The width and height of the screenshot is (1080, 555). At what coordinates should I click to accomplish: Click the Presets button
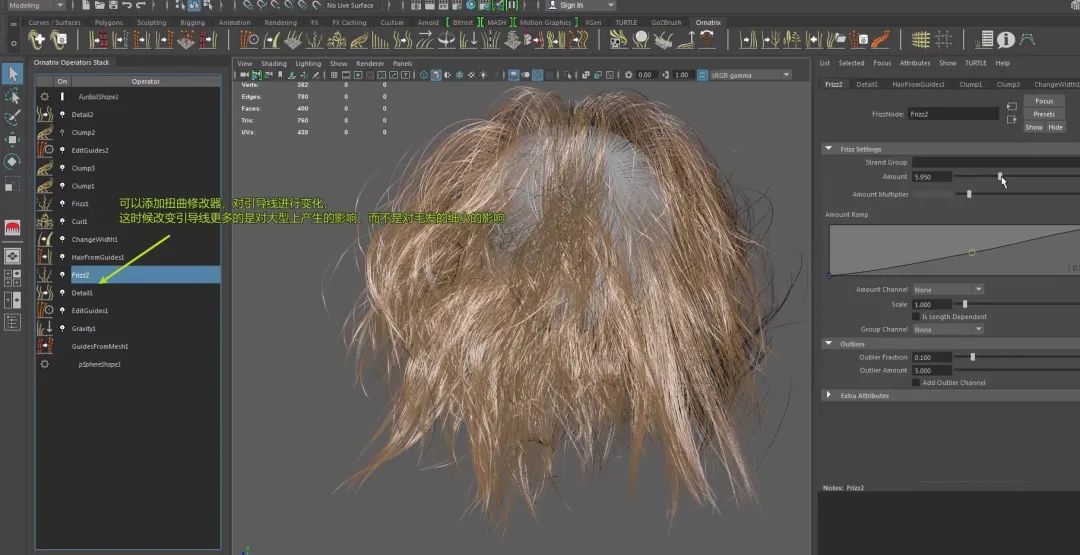1044,114
